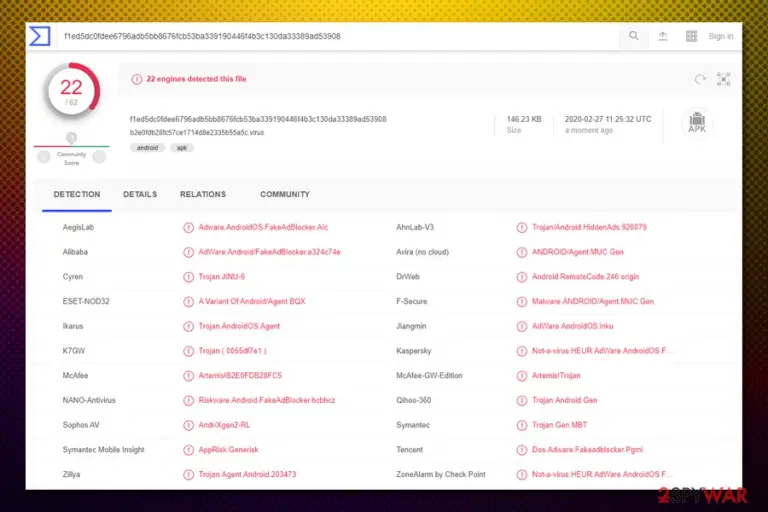Screen dimensions: 768x512
Task: Click the reanalyze refresh icon
Action: (x=700, y=79)
